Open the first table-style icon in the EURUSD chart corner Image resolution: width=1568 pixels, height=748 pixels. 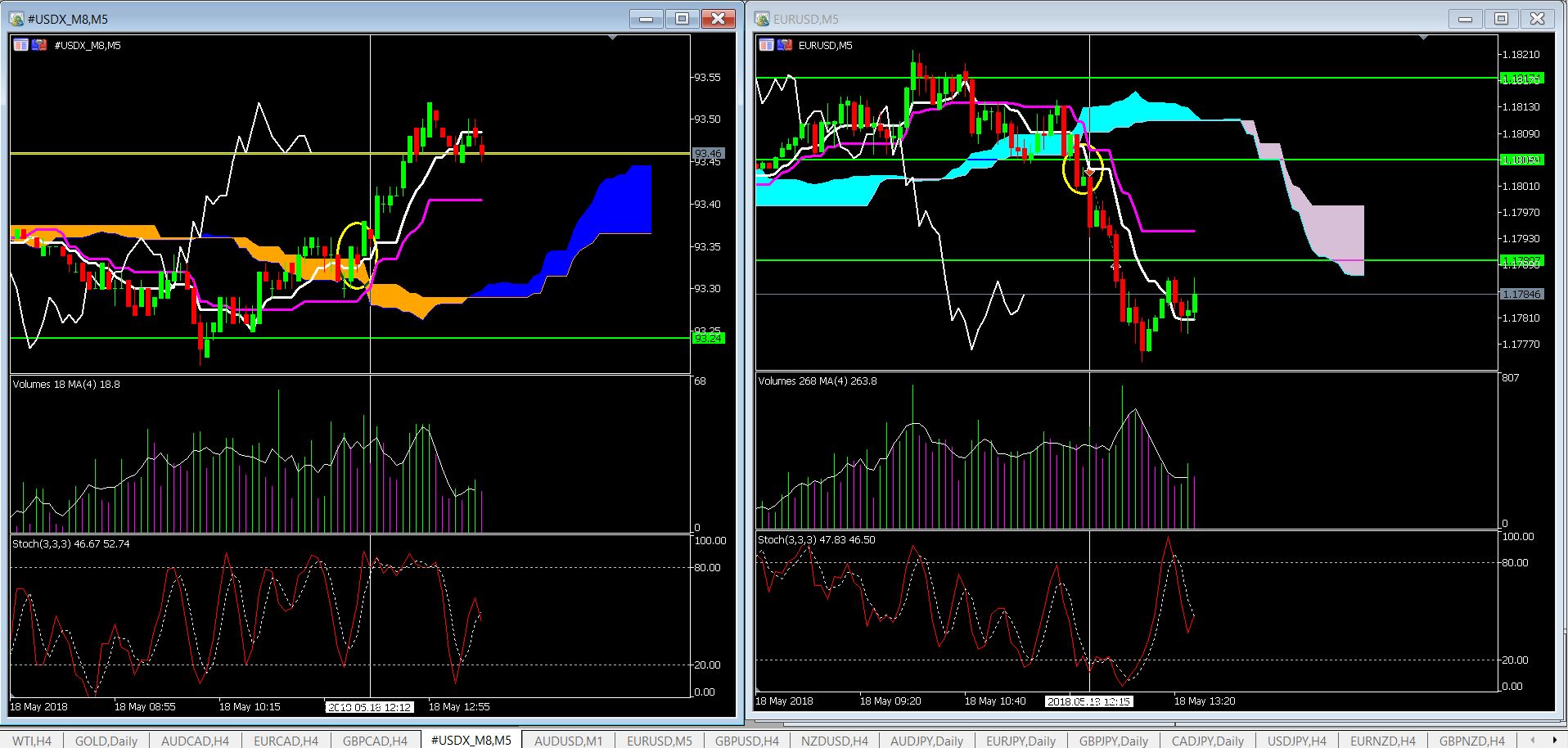click(x=766, y=45)
